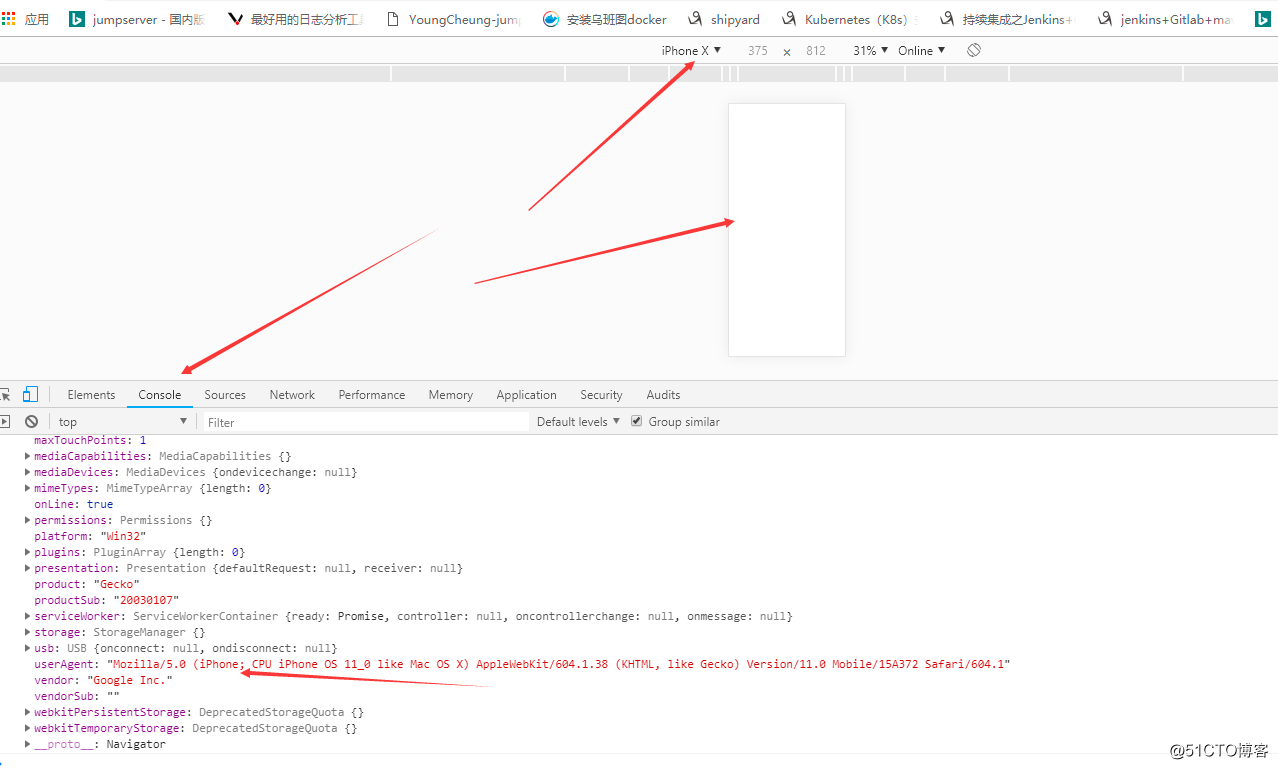Select the inspect element picker icon
Image resolution: width=1278 pixels, height=769 pixels.
[5, 394]
